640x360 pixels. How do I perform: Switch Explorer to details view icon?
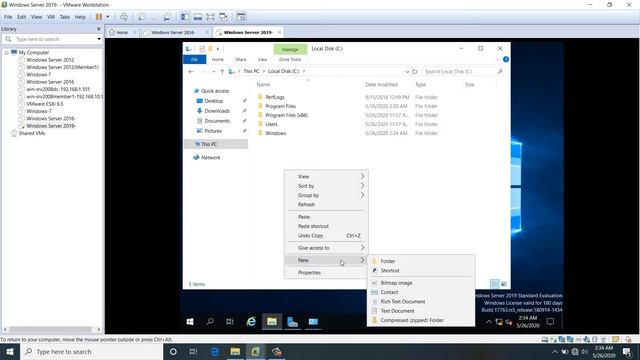click(x=495, y=284)
